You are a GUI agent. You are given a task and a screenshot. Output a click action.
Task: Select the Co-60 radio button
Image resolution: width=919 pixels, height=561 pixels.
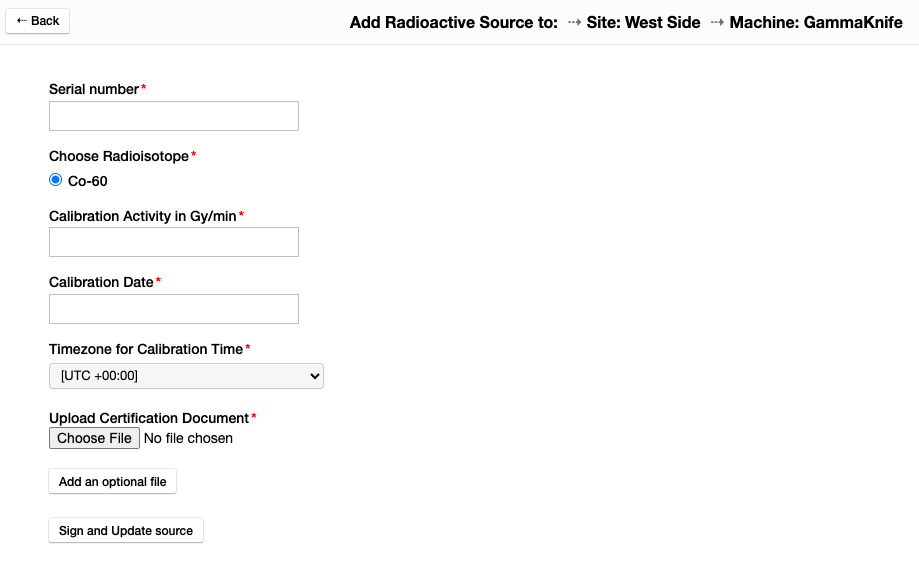[x=56, y=180]
